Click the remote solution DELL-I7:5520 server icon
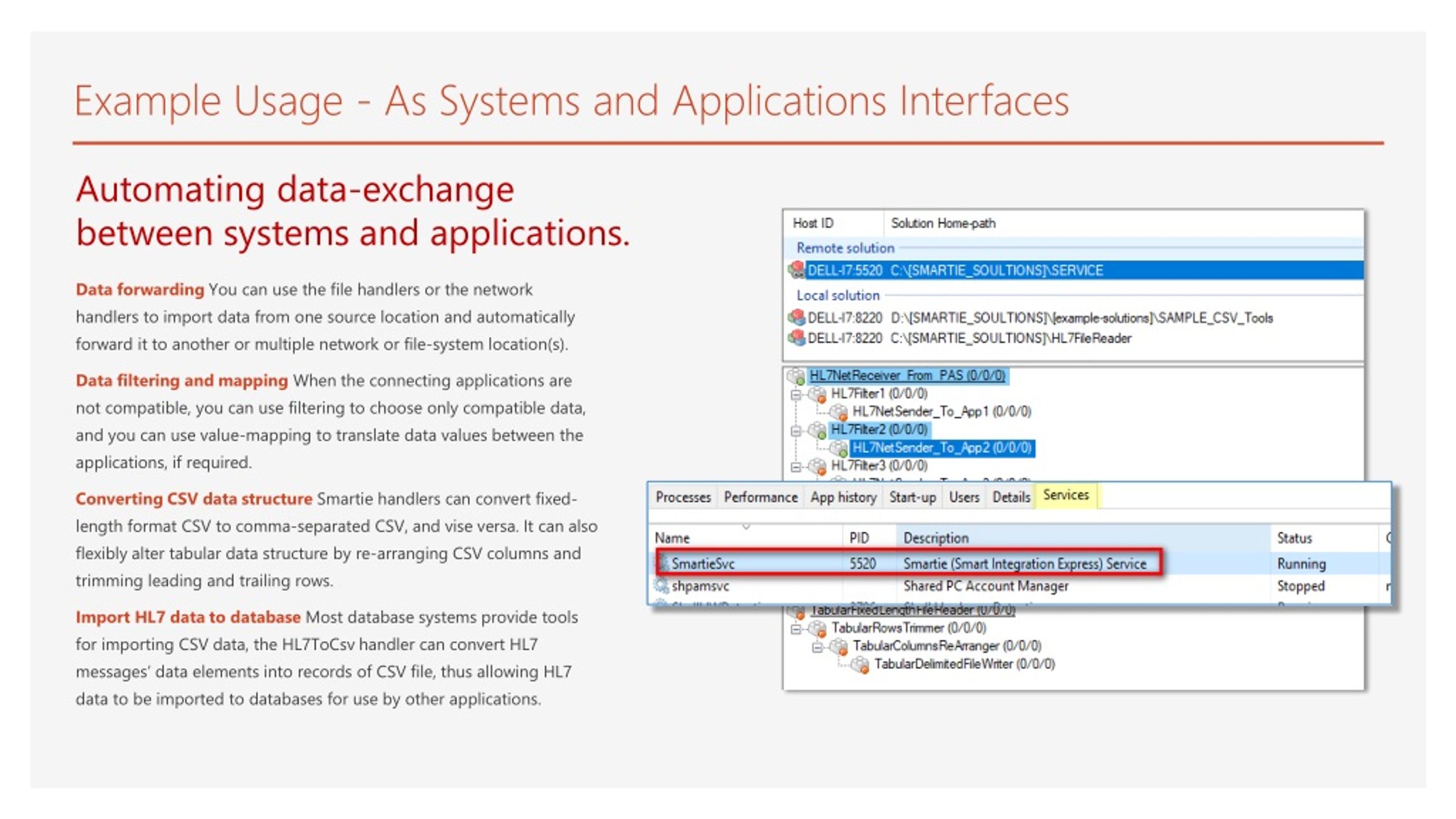Screen dimensions: 1456x819 (796, 270)
